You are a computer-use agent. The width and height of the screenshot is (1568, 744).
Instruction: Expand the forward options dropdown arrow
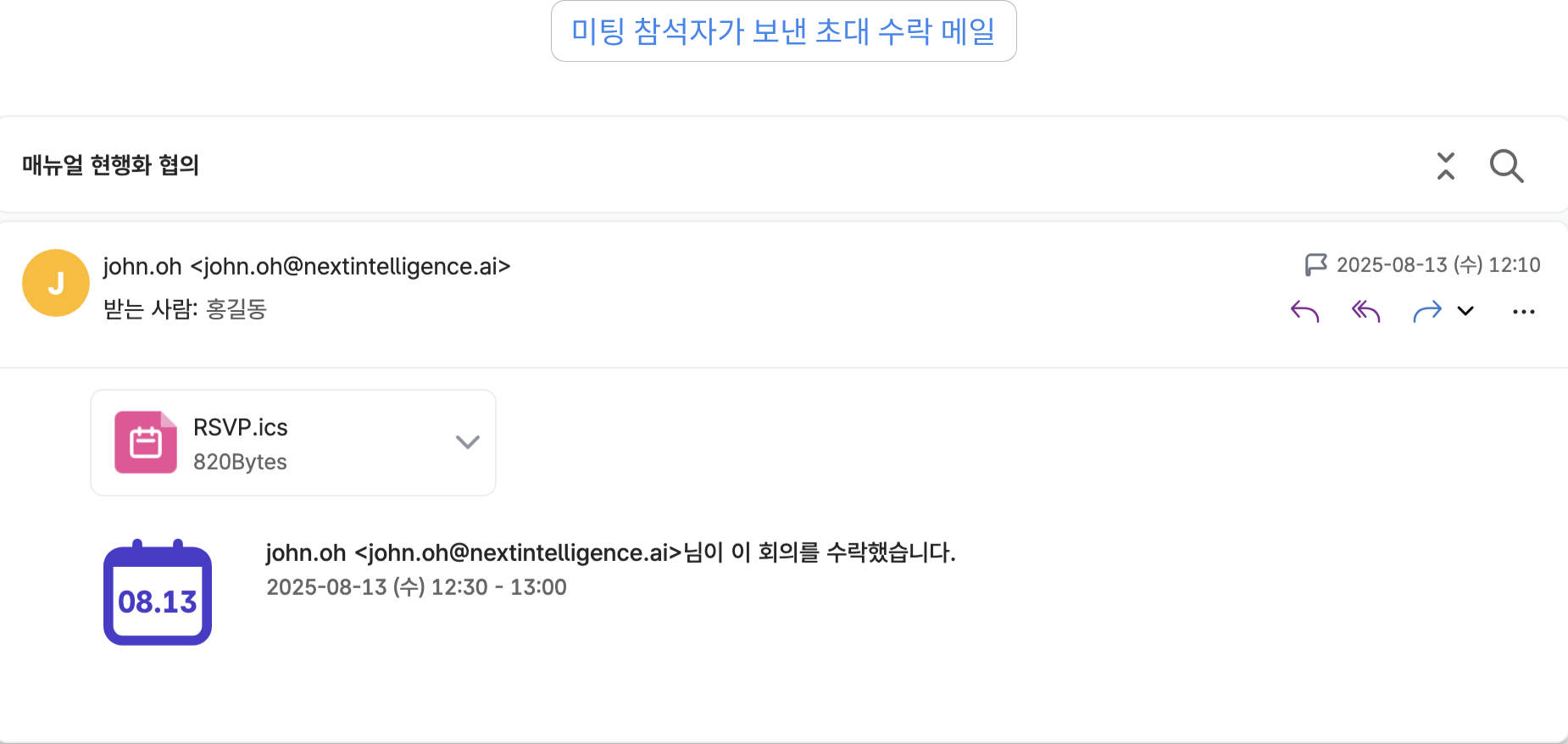tap(1465, 311)
